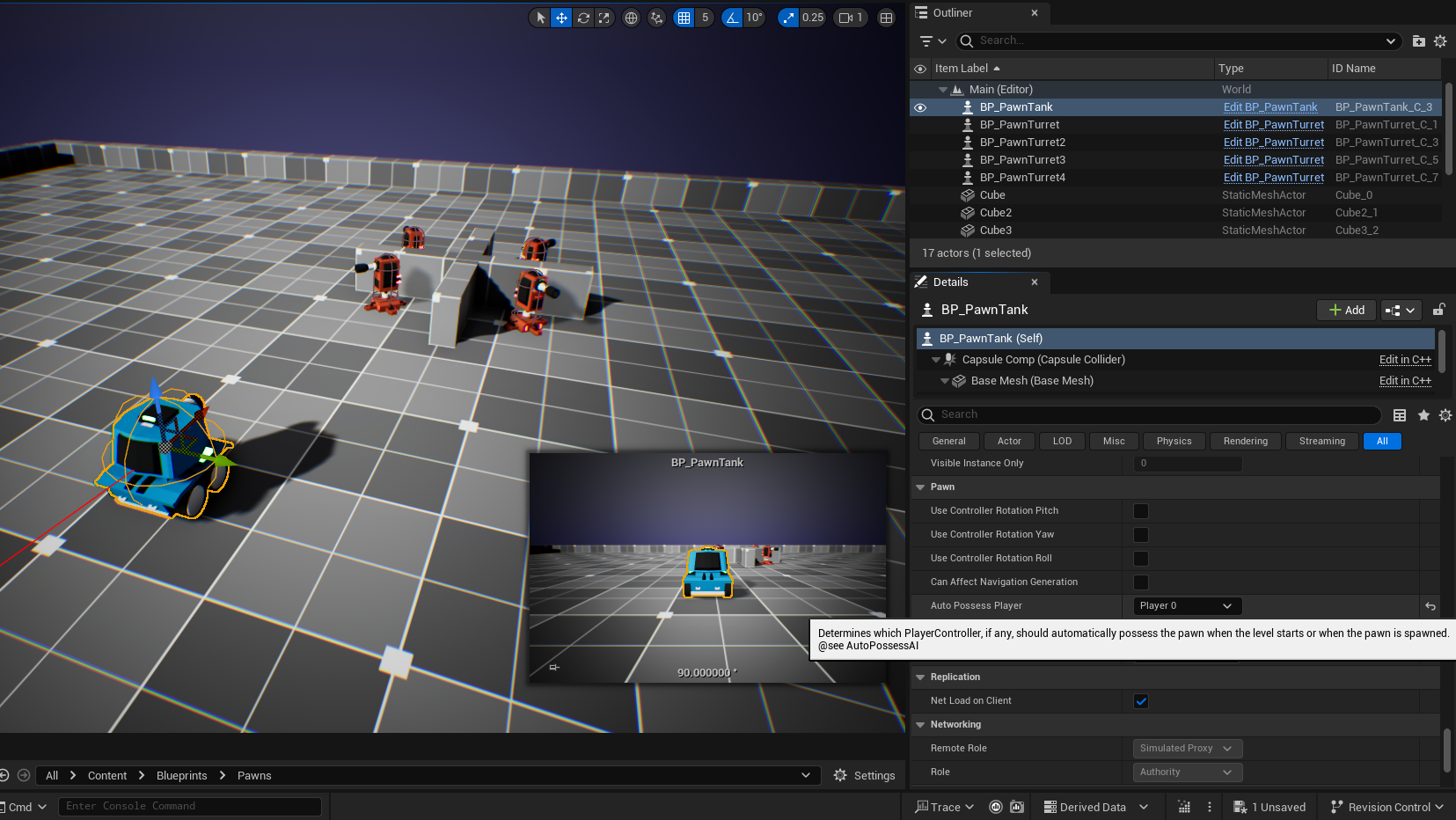Open rotation snap value 10° menu
Screen dimensions: 1456x820
755,18
